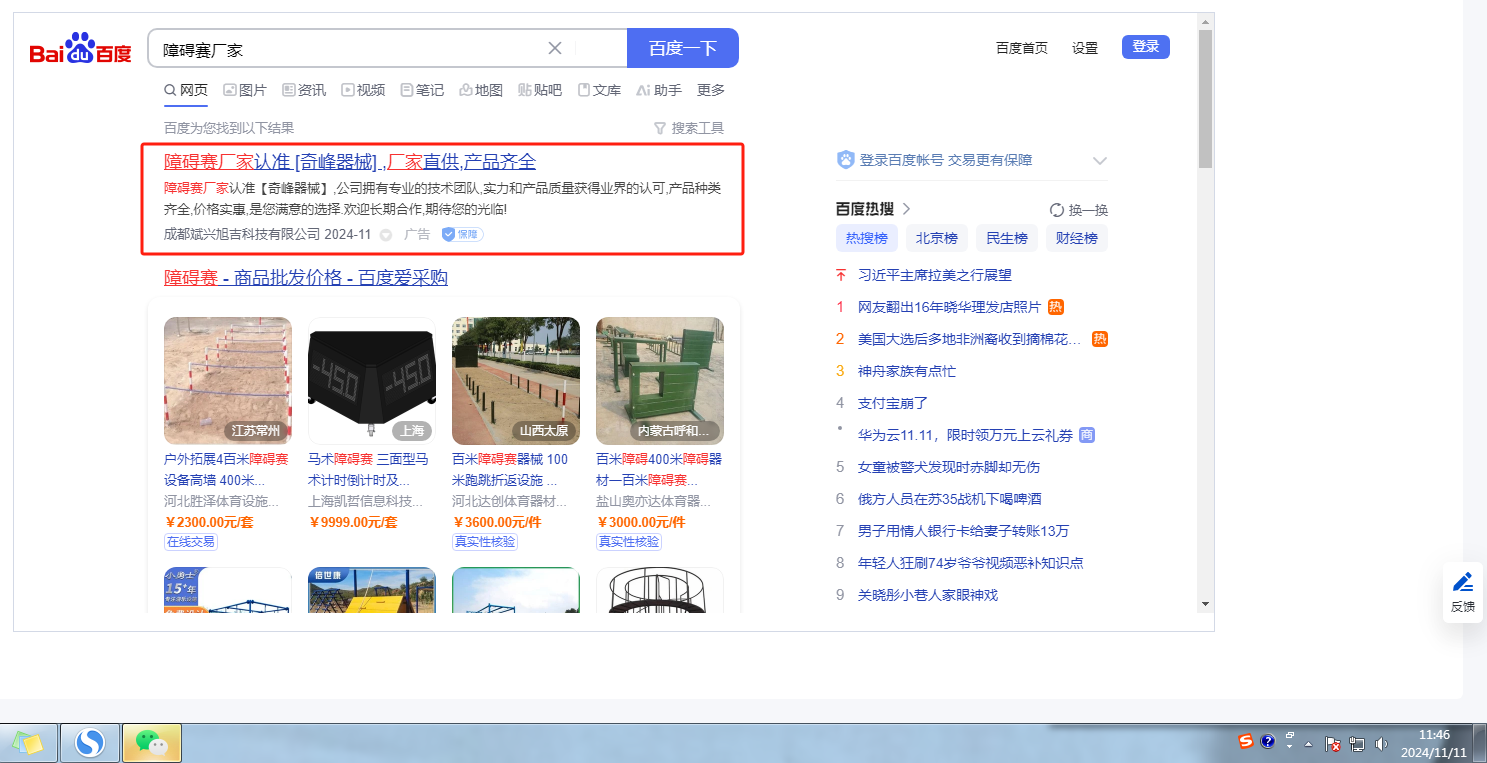Open WeChat from the taskbar
The image size is (1487, 763).
tap(152, 743)
